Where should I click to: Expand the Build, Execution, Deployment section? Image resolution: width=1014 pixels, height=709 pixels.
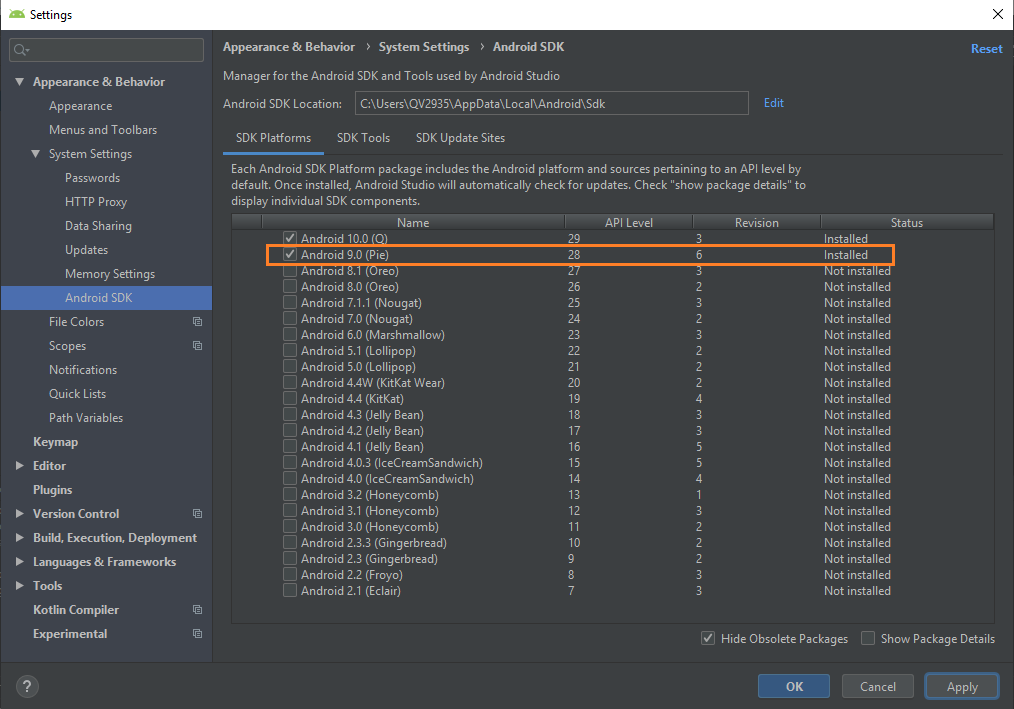click(20, 538)
